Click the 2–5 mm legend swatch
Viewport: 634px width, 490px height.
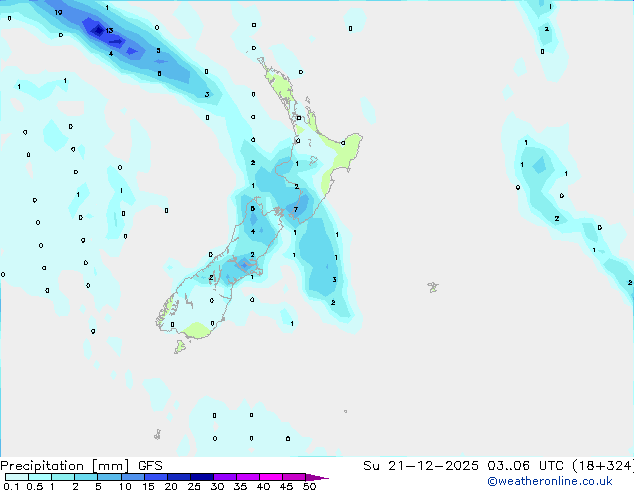click(86, 477)
